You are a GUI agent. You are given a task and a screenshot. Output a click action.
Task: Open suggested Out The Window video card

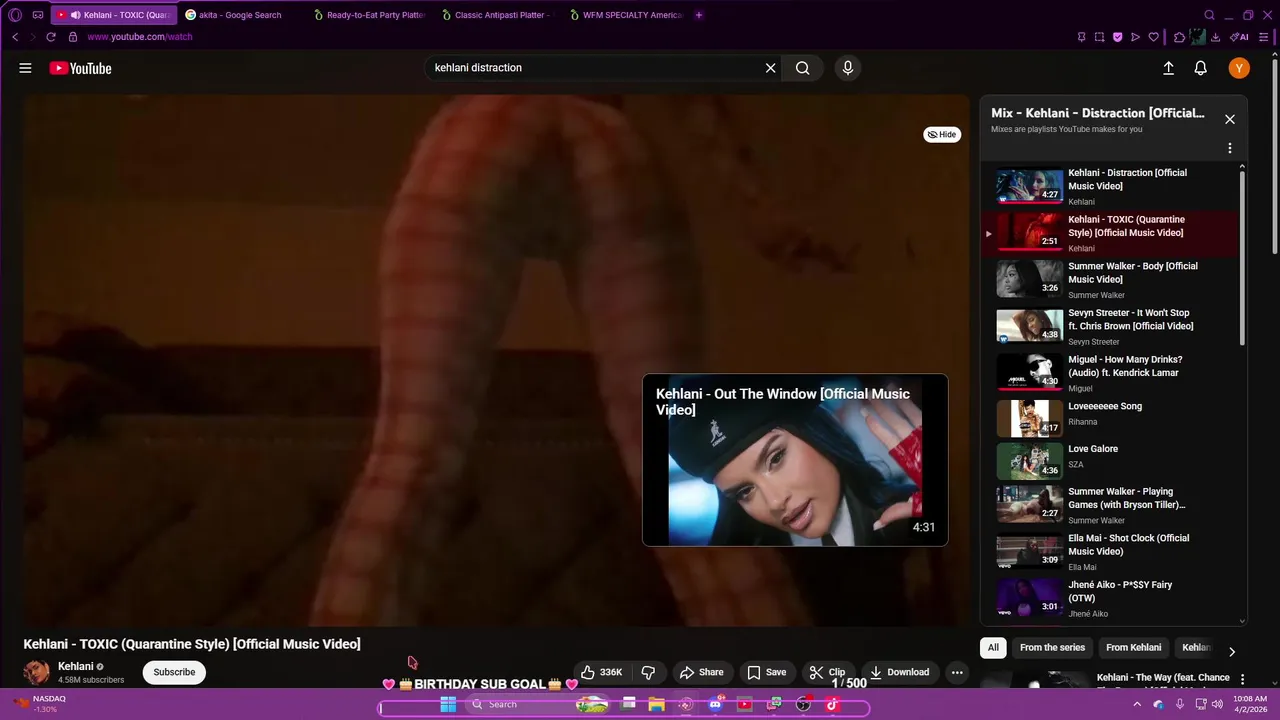click(795, 460)
